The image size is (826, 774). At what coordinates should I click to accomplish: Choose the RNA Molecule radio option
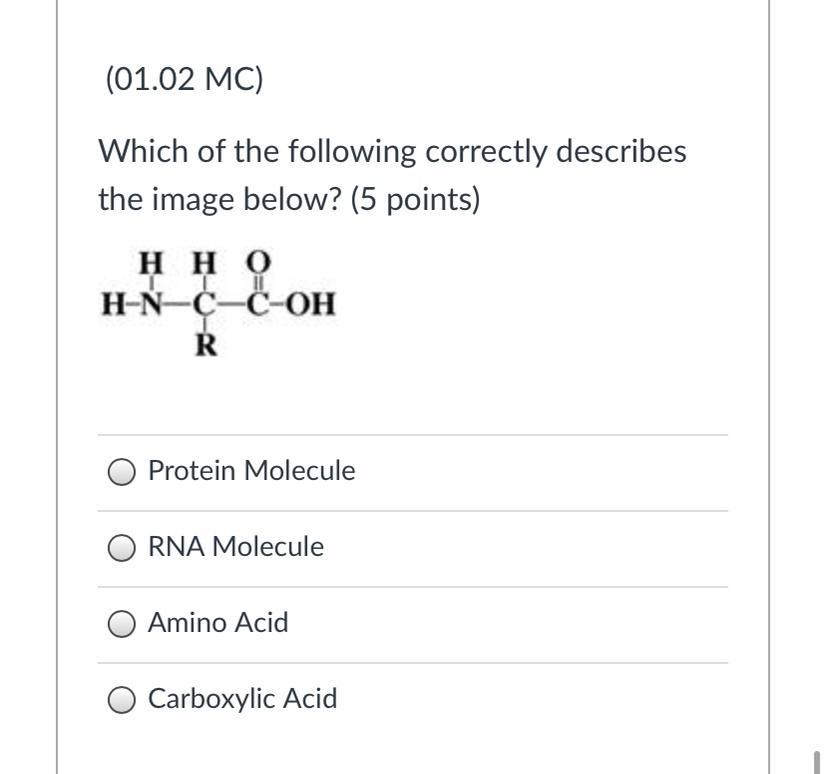pyautogui.click(x=123, y=548)
